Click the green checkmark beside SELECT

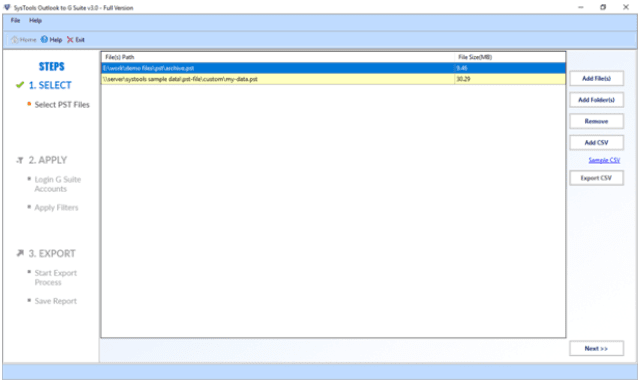[20, 85]
